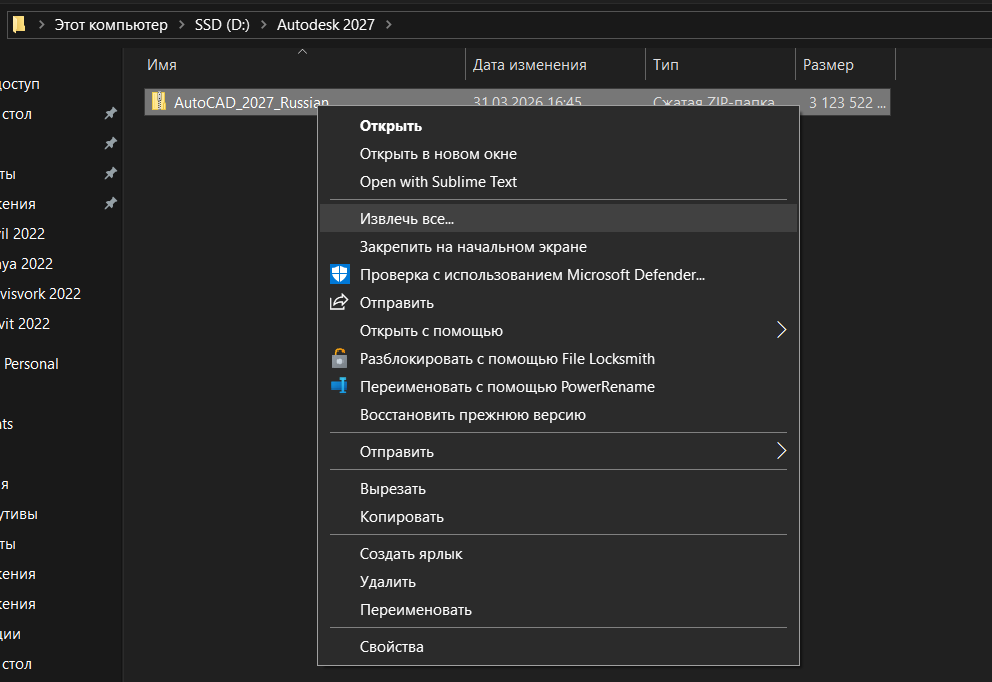This screenshot has height=682, width=992.
Task: Click the Microsoft Defender shield icon
Action: pyautogui.click(x=340, y=275)
